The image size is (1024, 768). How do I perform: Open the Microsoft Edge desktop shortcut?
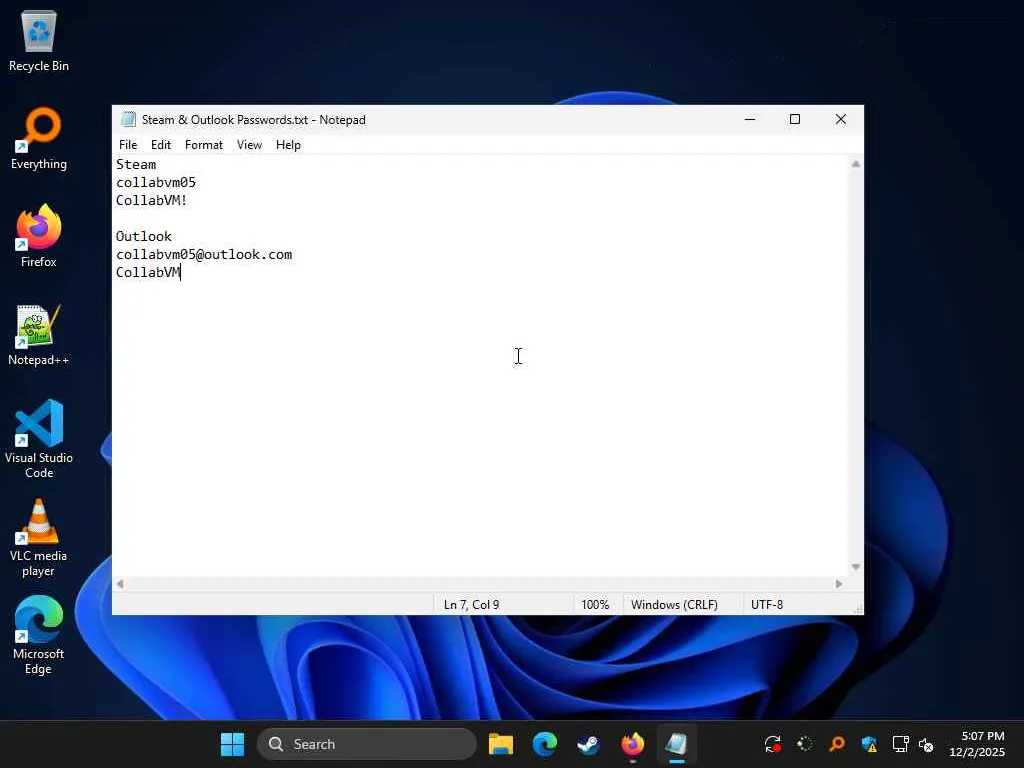(x=39, y=635)
